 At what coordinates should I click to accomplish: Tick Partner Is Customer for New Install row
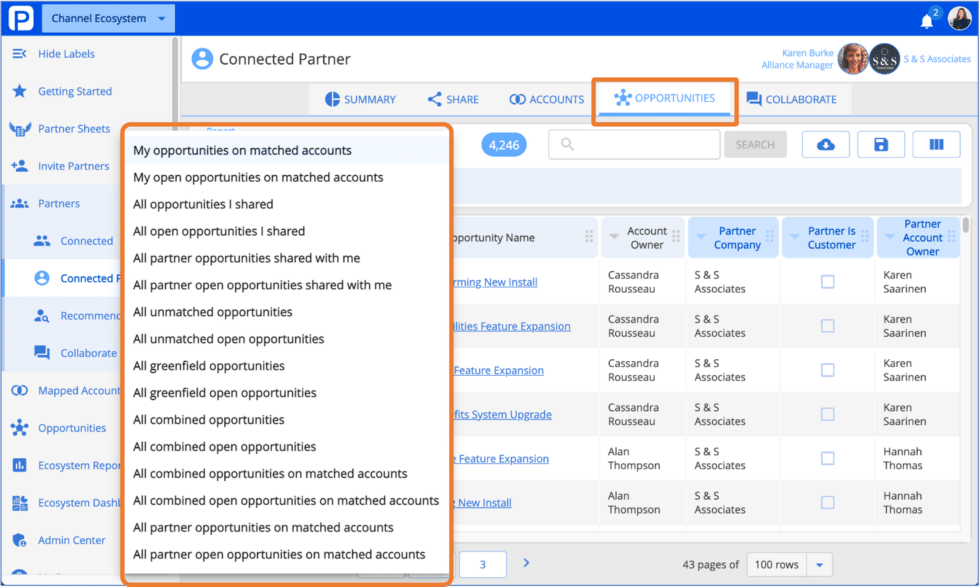tap(827, 502)
